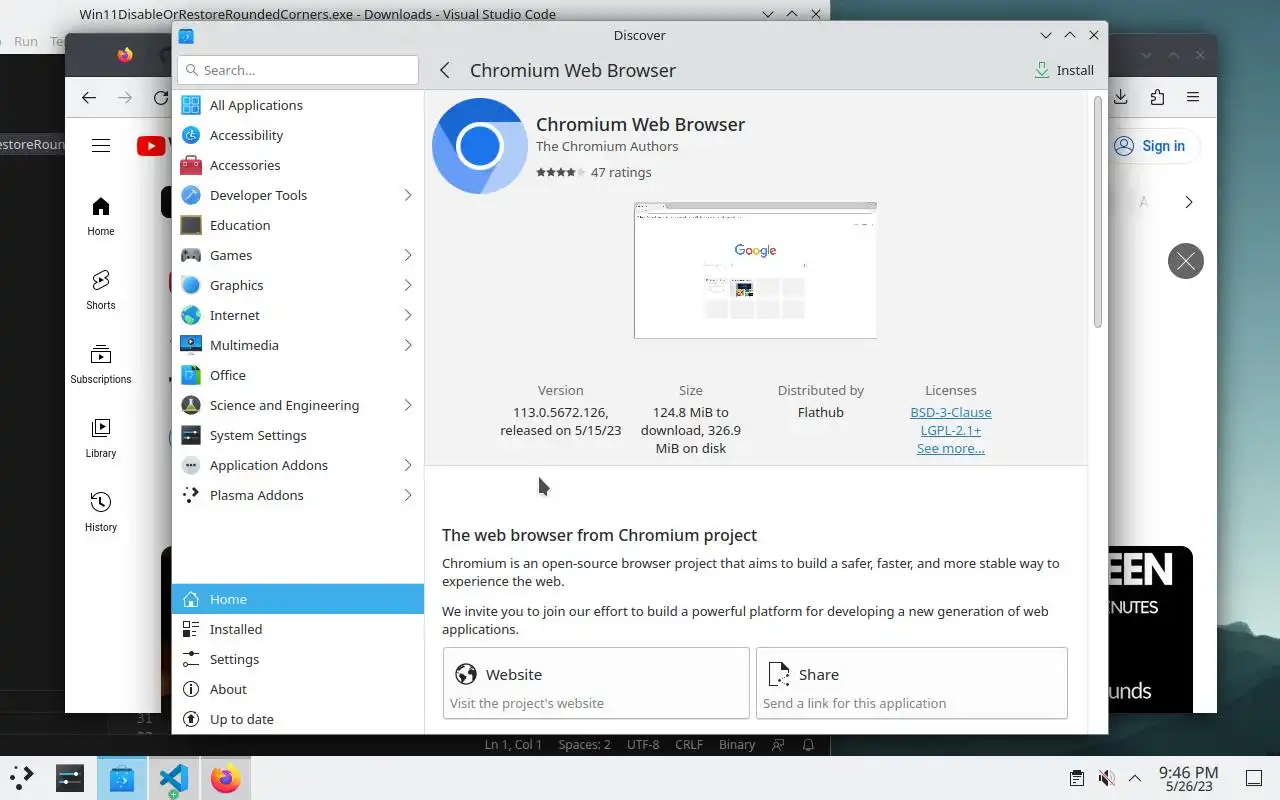Open YouTube hamburger menu in Firefox

pos(101,146)
